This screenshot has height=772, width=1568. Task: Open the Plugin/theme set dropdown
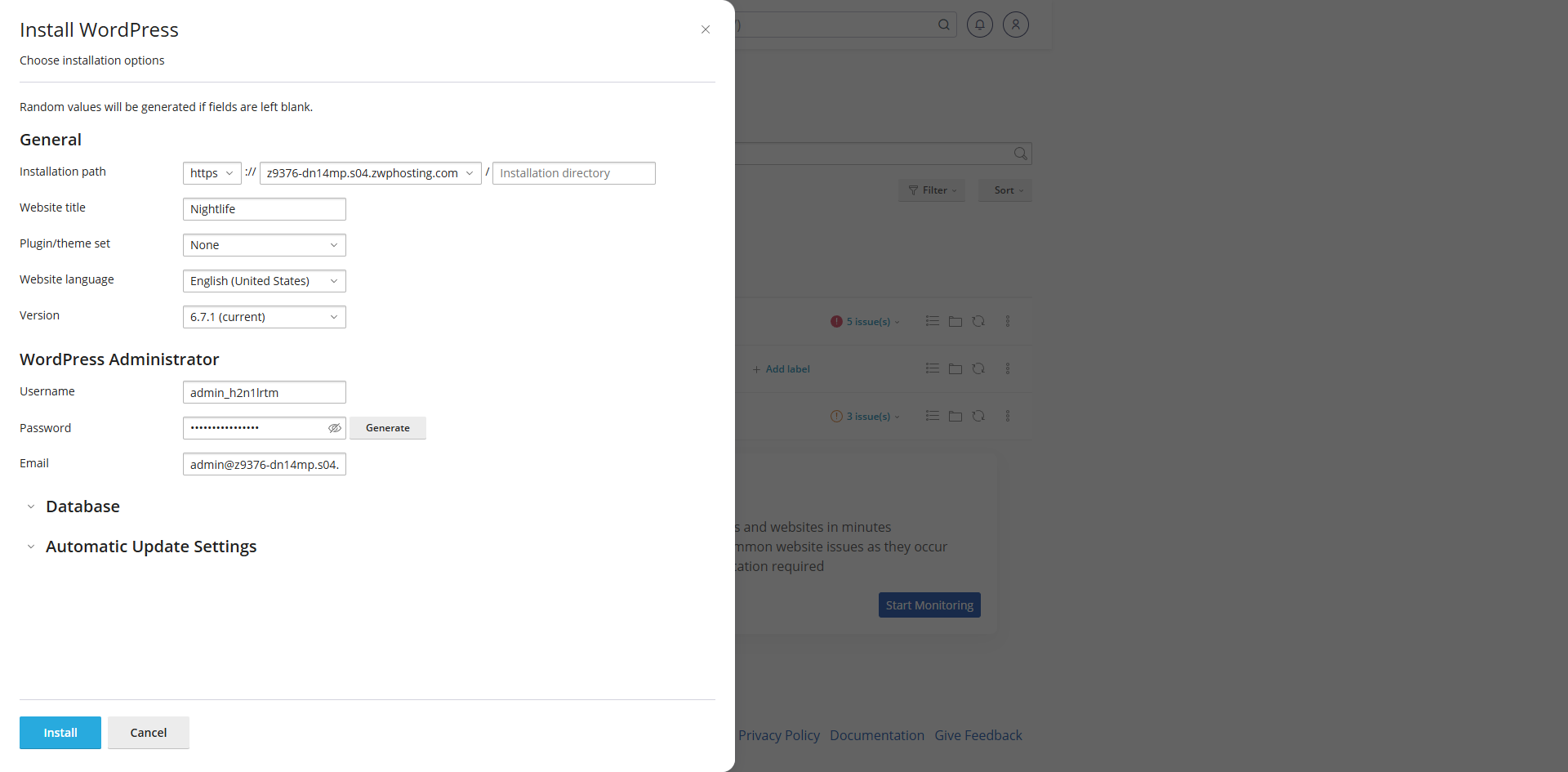click(x=265, y=245)
